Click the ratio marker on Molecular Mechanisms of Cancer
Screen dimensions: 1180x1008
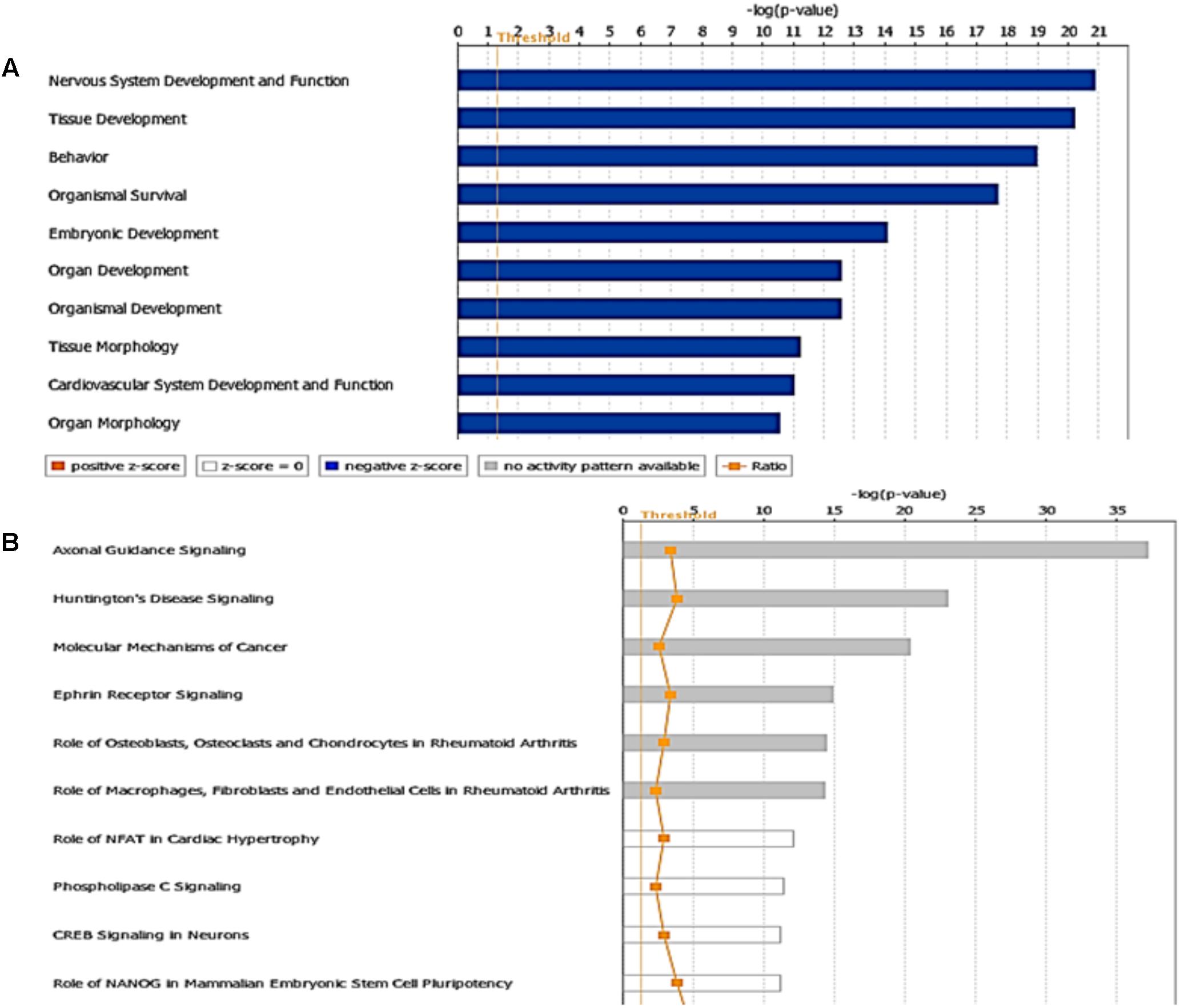[x=659, y=646]
